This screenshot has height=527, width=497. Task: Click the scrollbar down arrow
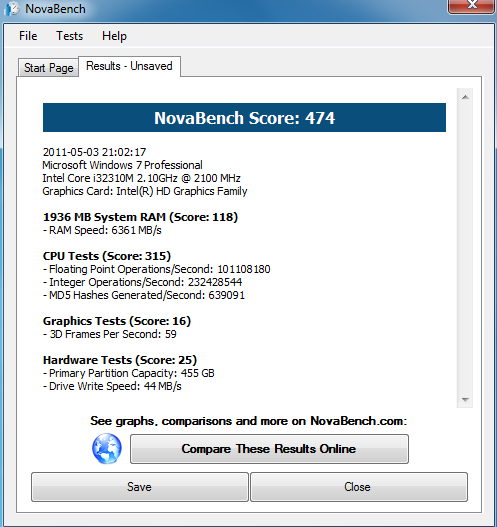[x=465, y=400]
